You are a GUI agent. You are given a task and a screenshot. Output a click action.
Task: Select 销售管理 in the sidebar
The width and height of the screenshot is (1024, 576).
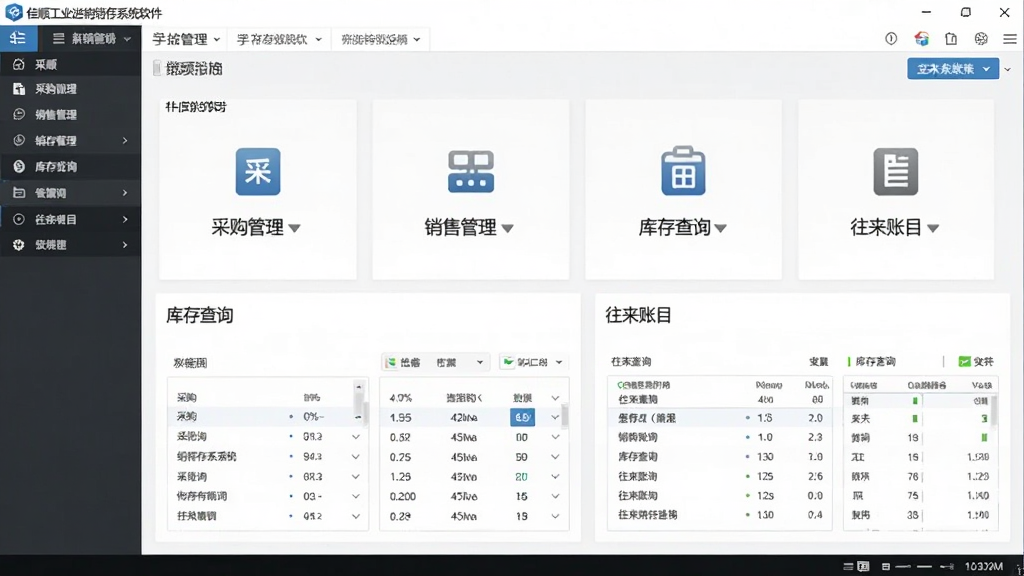coord(71,114)
